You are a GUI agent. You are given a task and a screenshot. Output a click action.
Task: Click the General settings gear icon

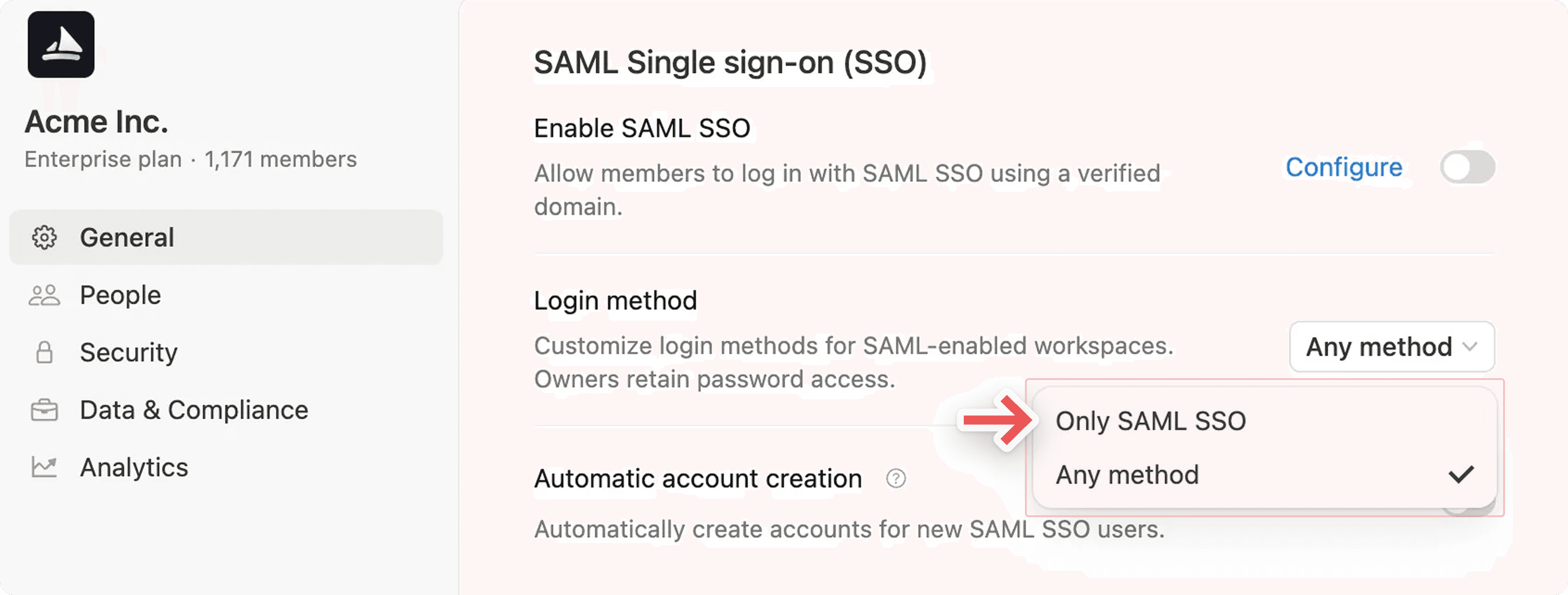click(44, 238)
